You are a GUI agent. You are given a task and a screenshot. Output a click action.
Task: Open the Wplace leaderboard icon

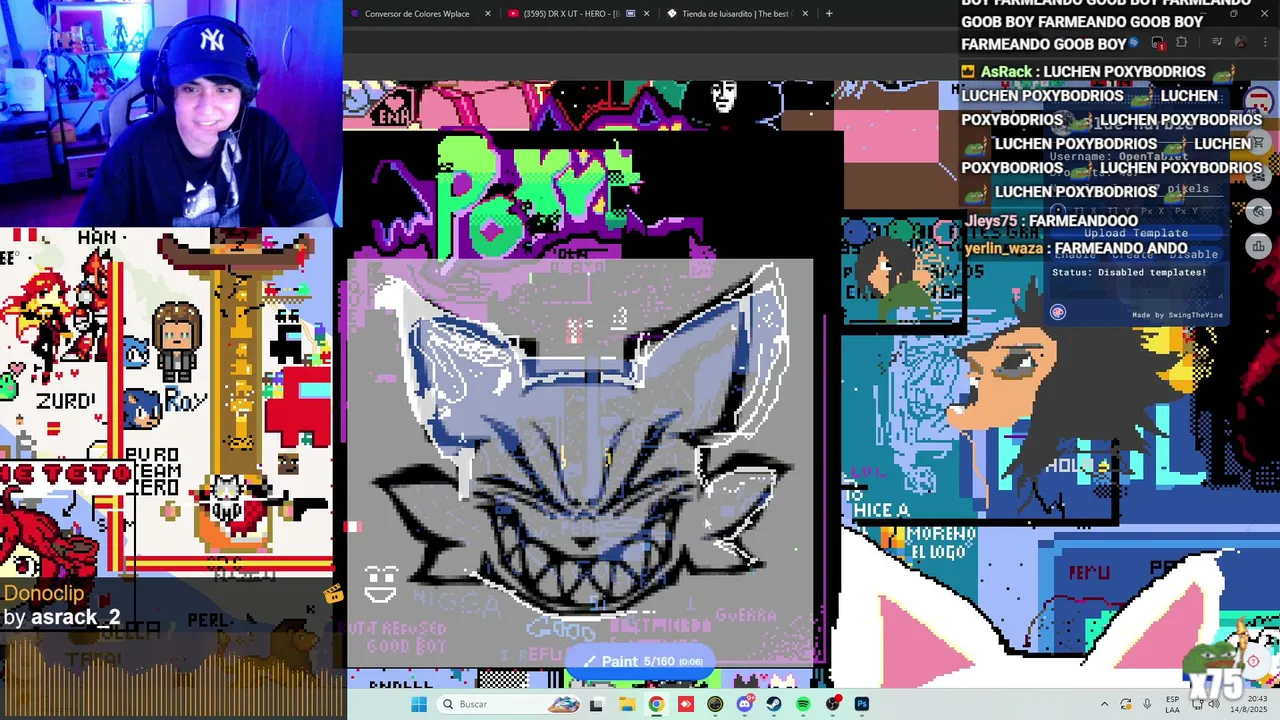[x=1259, y=246]
